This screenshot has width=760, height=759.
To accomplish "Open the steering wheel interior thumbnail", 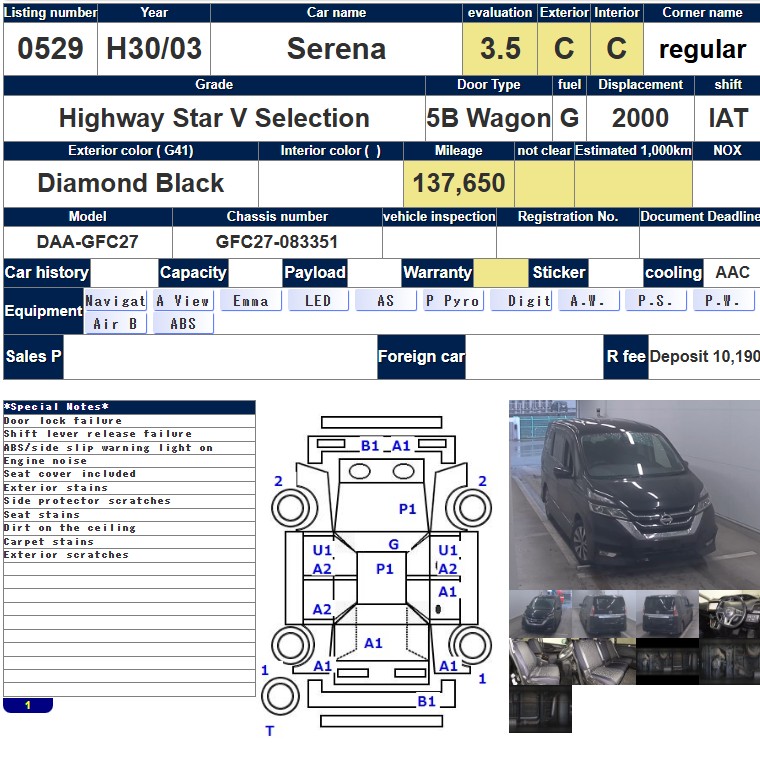I will (x=729, y=614).
